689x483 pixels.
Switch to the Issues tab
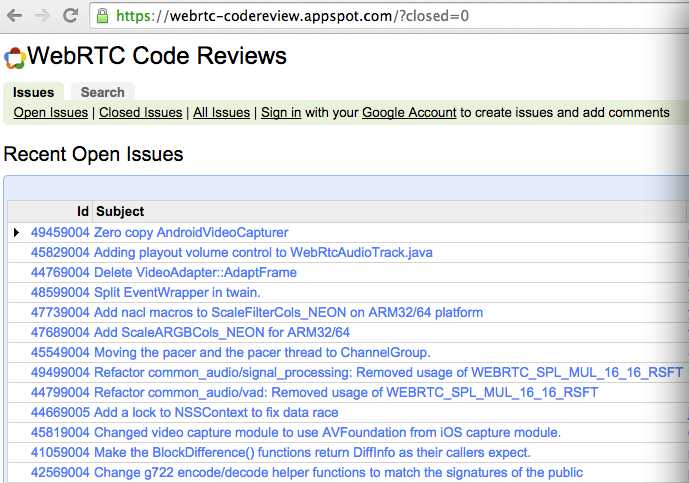tap(33, 92)
